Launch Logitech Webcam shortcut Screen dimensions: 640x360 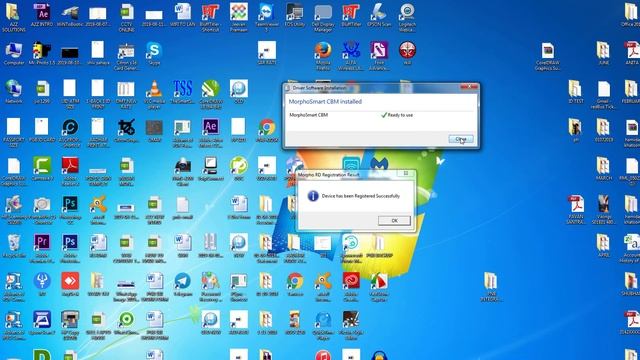tap(407, 16)
